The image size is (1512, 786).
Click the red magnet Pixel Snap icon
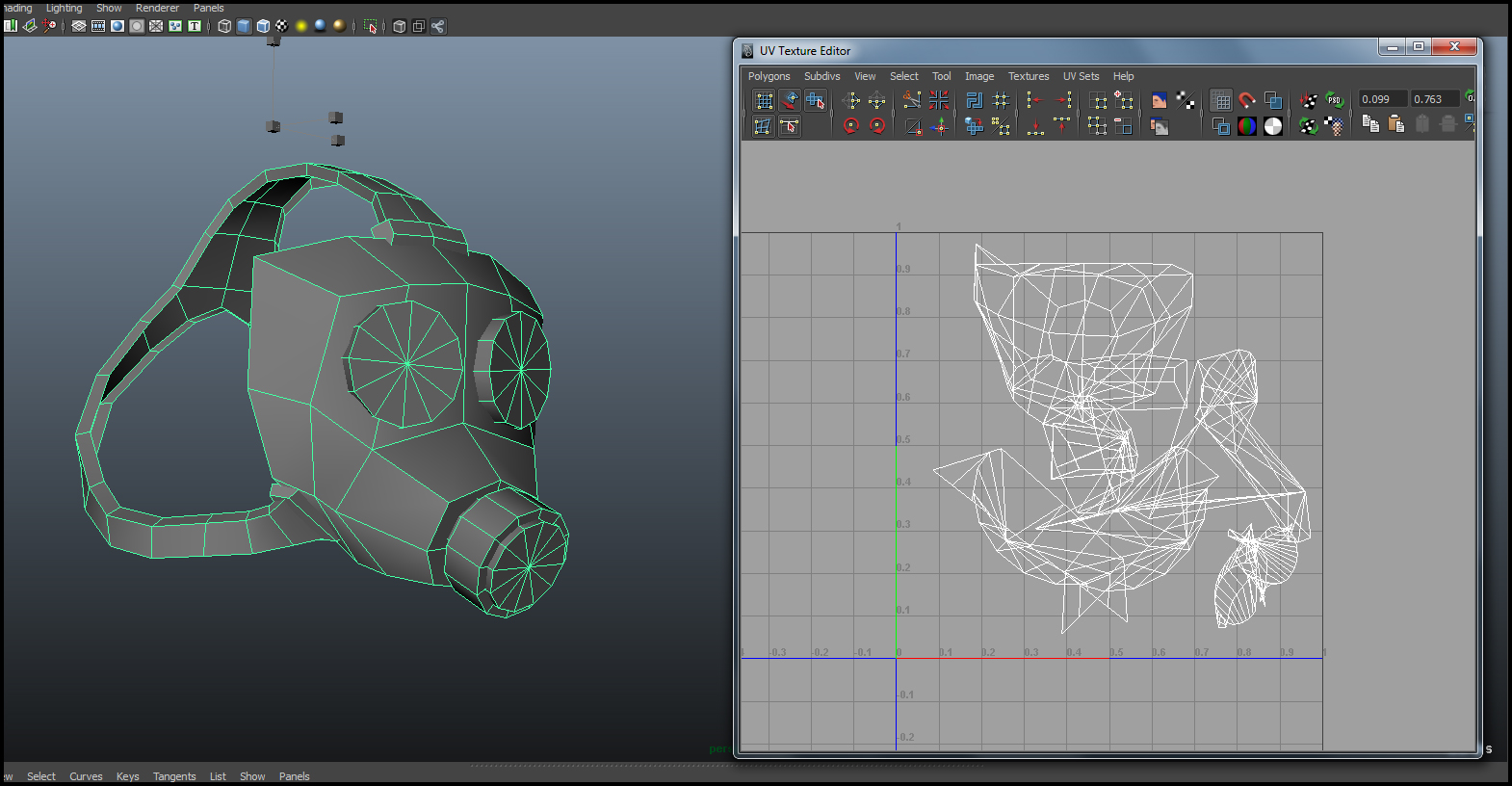coord(1247,100)
